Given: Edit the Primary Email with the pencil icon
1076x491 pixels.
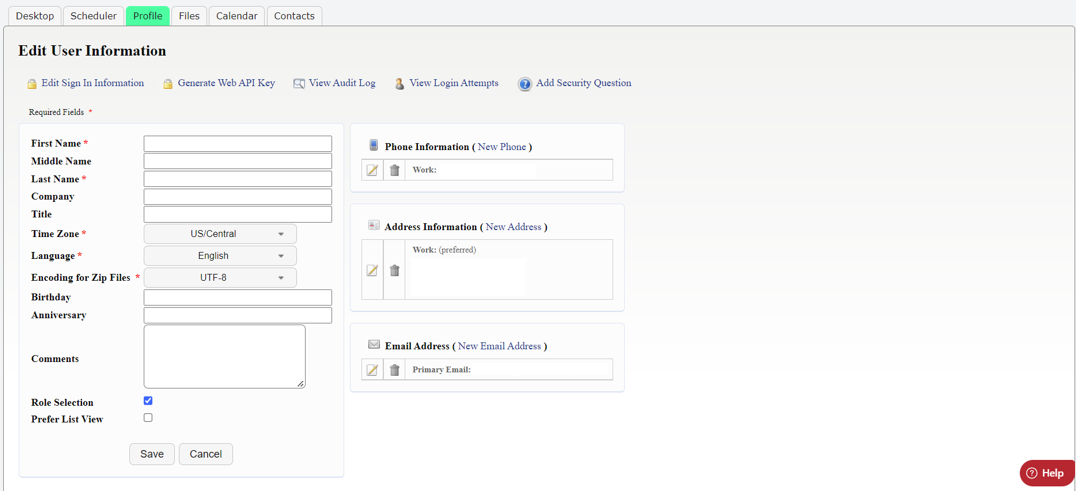Looking at the screenshot, I should coord(372,370).
